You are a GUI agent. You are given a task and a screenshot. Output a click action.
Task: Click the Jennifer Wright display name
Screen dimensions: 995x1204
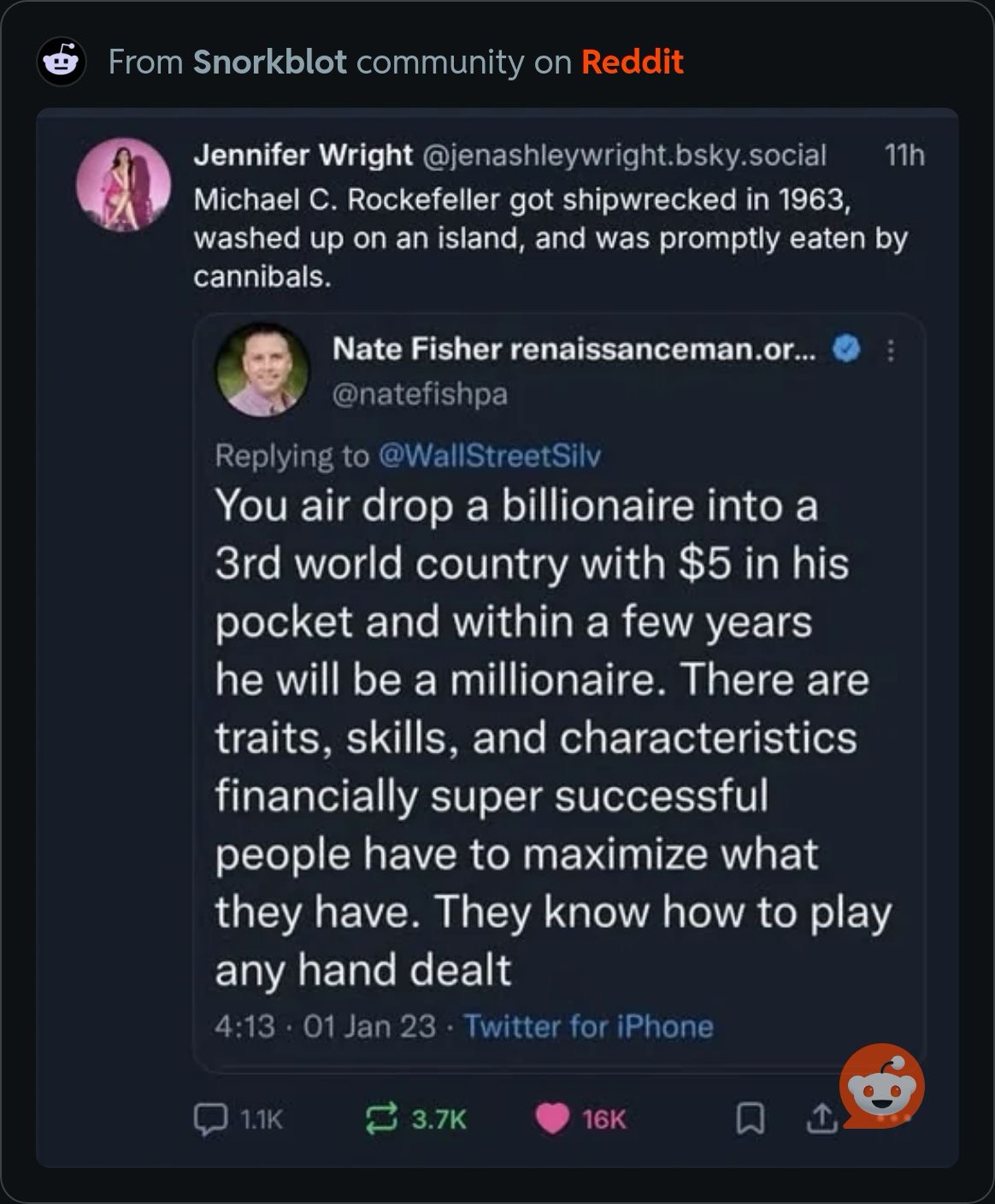tap(303, 156)
